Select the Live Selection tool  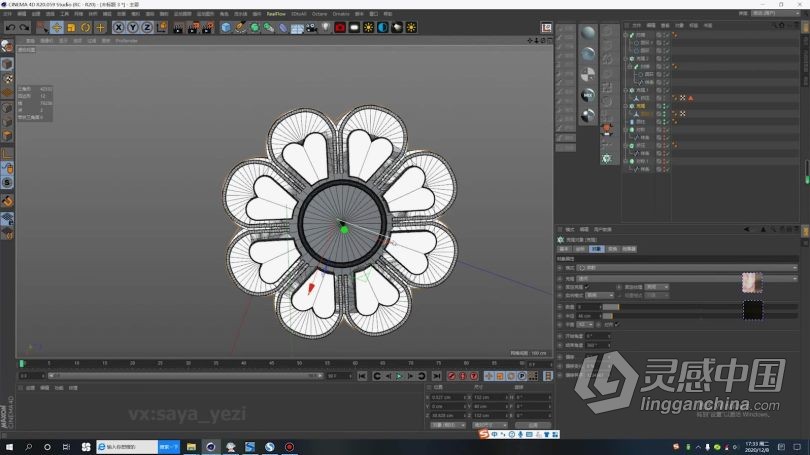tap(42, 27)
